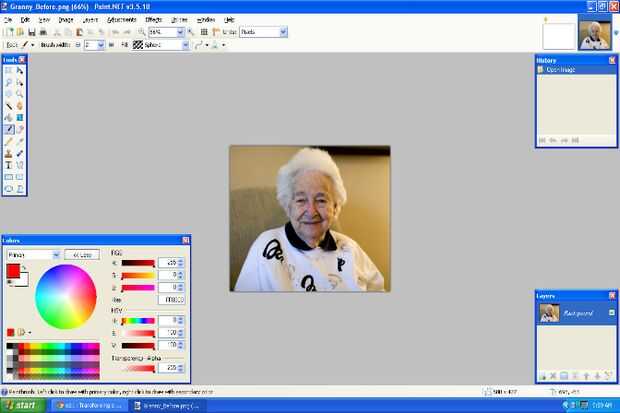Select the Eraser tool

(x=19, y=129)
